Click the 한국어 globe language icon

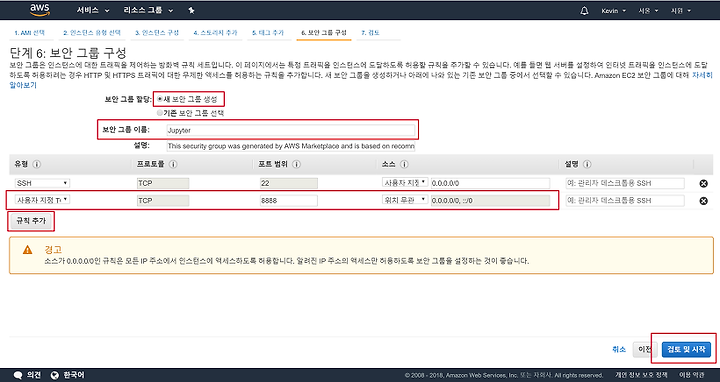(55, 375)
